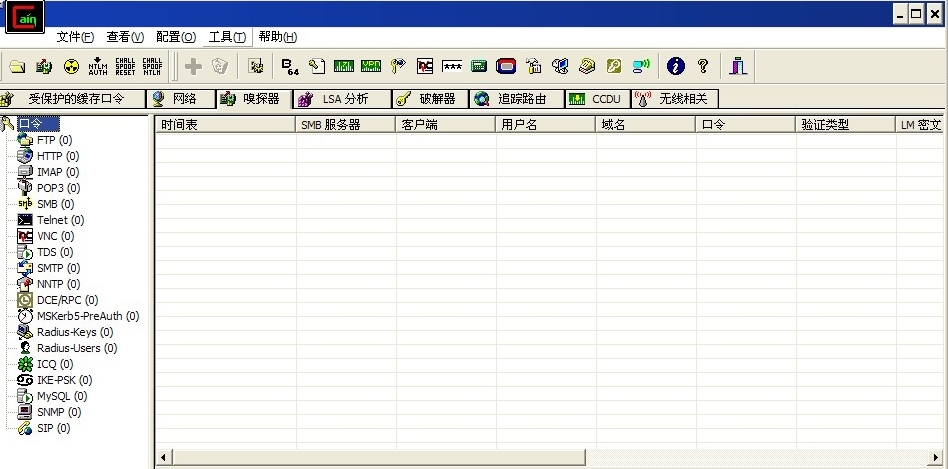Click the open file folder icon
Image resolution: width=948 pixels, height=469 pixels.
coord(17,66)
